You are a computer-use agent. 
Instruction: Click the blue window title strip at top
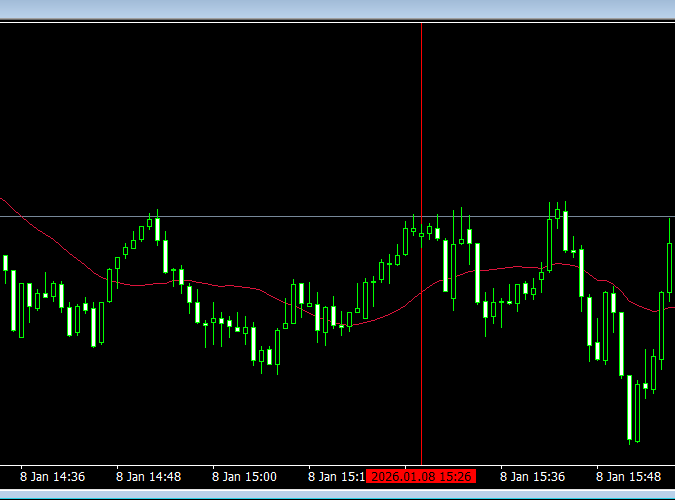click(x=337, y=9)
